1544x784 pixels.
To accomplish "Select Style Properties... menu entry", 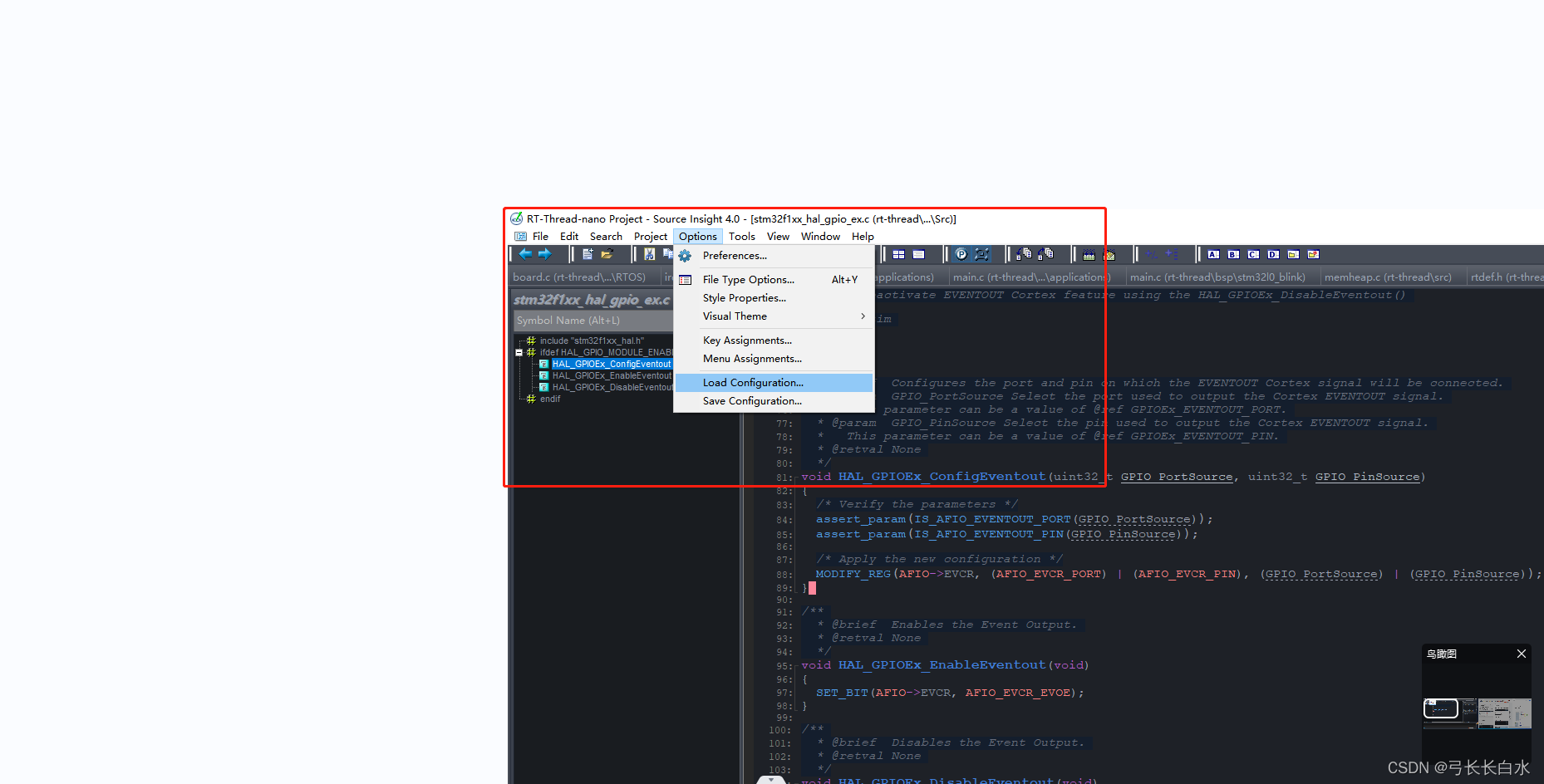I will click(x=774, y=298).
